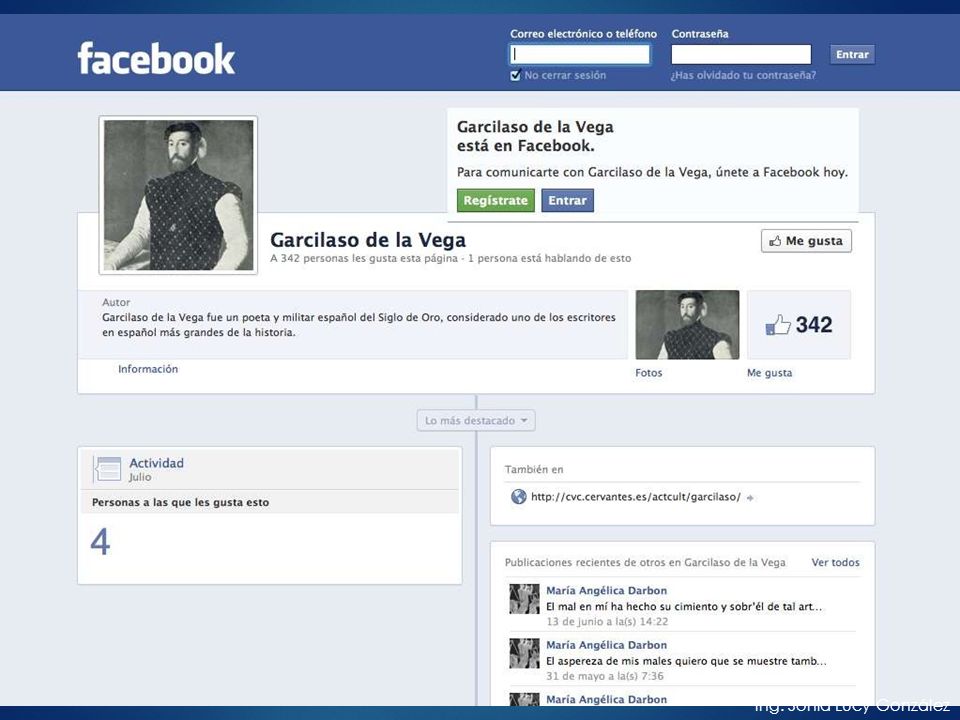Screen dimensions: 960x720
Task: Open the 31 de mayo a la(s) 7:36 timestamp
Action: [x=604, y=677]
